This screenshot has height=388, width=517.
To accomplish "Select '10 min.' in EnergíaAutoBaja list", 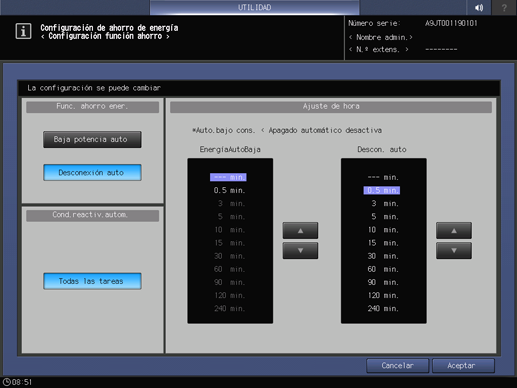I will (x=230, y=230).
